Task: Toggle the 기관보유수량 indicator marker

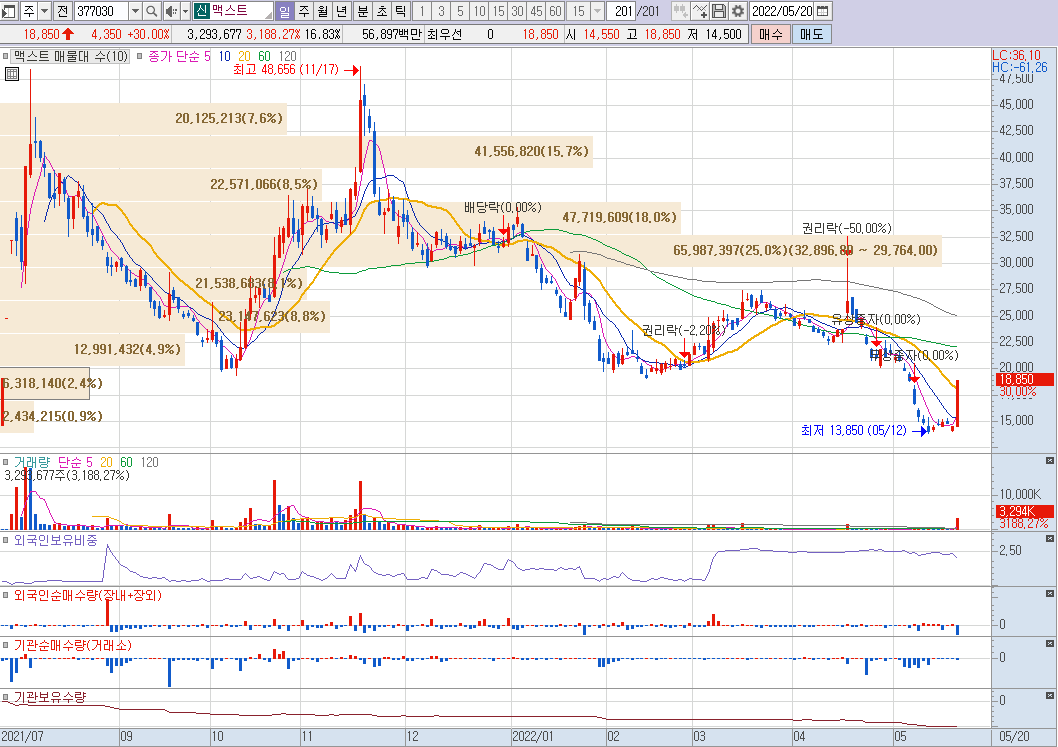Action: click(5, 697)
